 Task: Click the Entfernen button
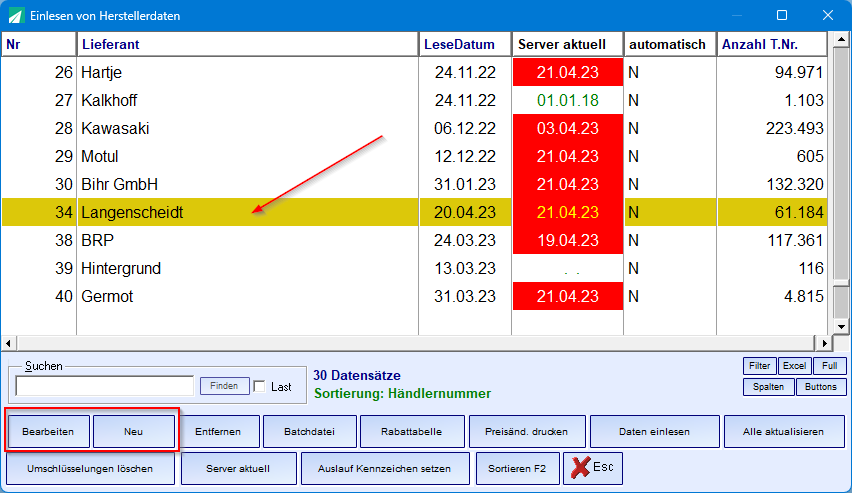pos(218,432)
